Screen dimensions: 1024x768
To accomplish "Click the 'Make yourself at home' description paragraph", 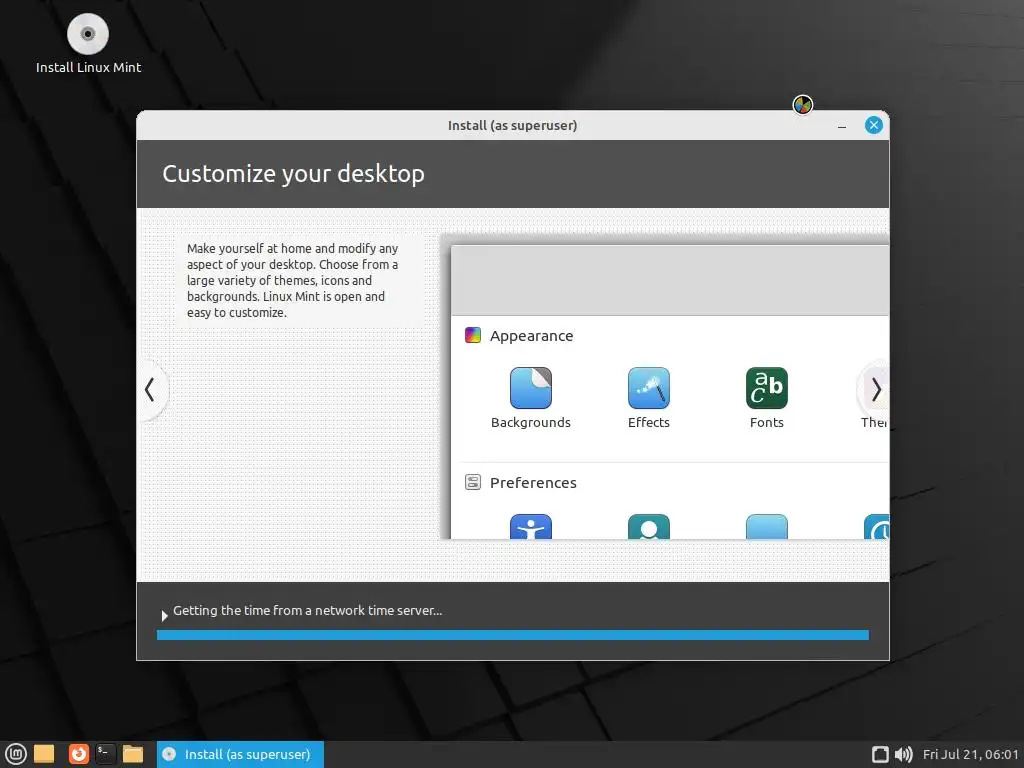I will pyautogui.click(x=293, y=280).
